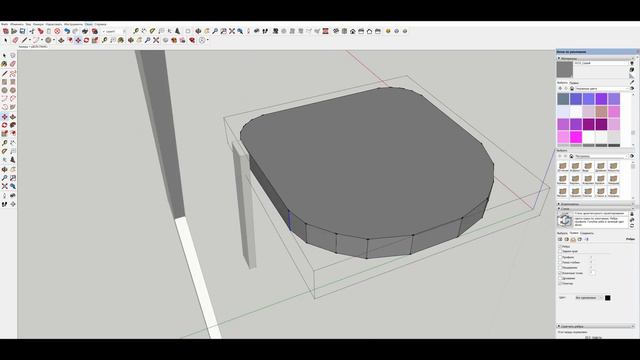Open the Инструменты menu
The width and height of the screenshot is (640, 360).
[x=73, y=24]
